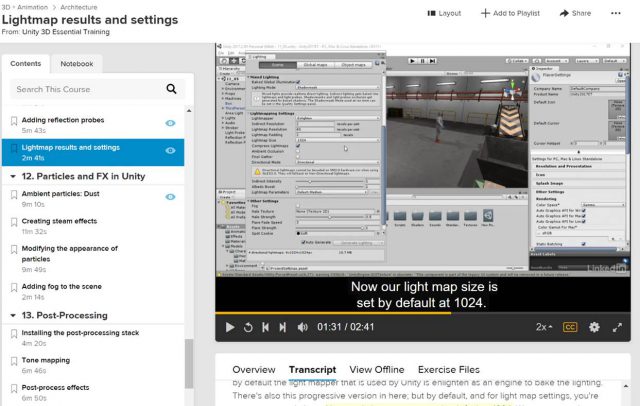Bookmark Installing the post-processing stack
This screenshot has width=640, height=406.
(14, 334)
